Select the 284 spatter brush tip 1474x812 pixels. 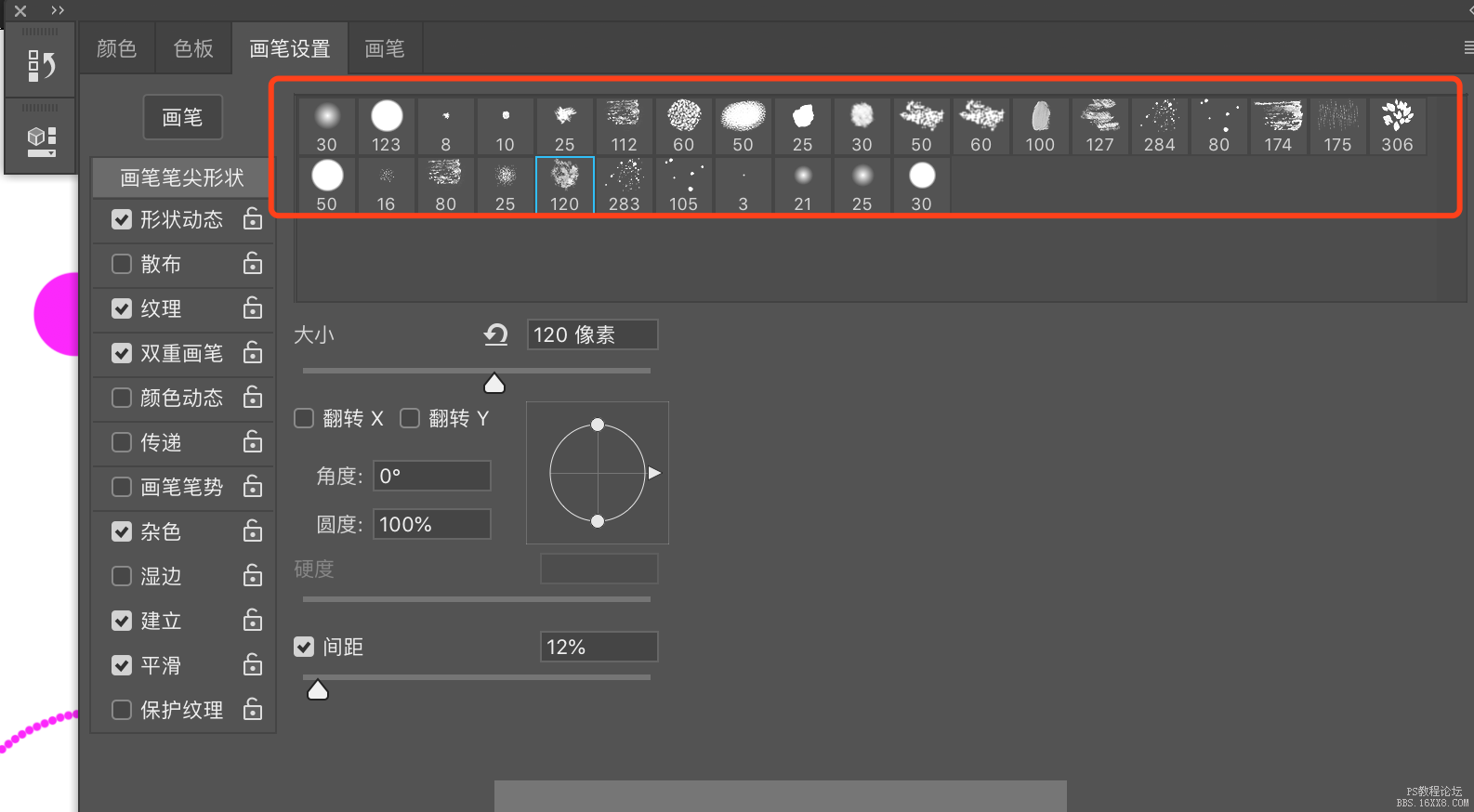tap(1160, 126)
